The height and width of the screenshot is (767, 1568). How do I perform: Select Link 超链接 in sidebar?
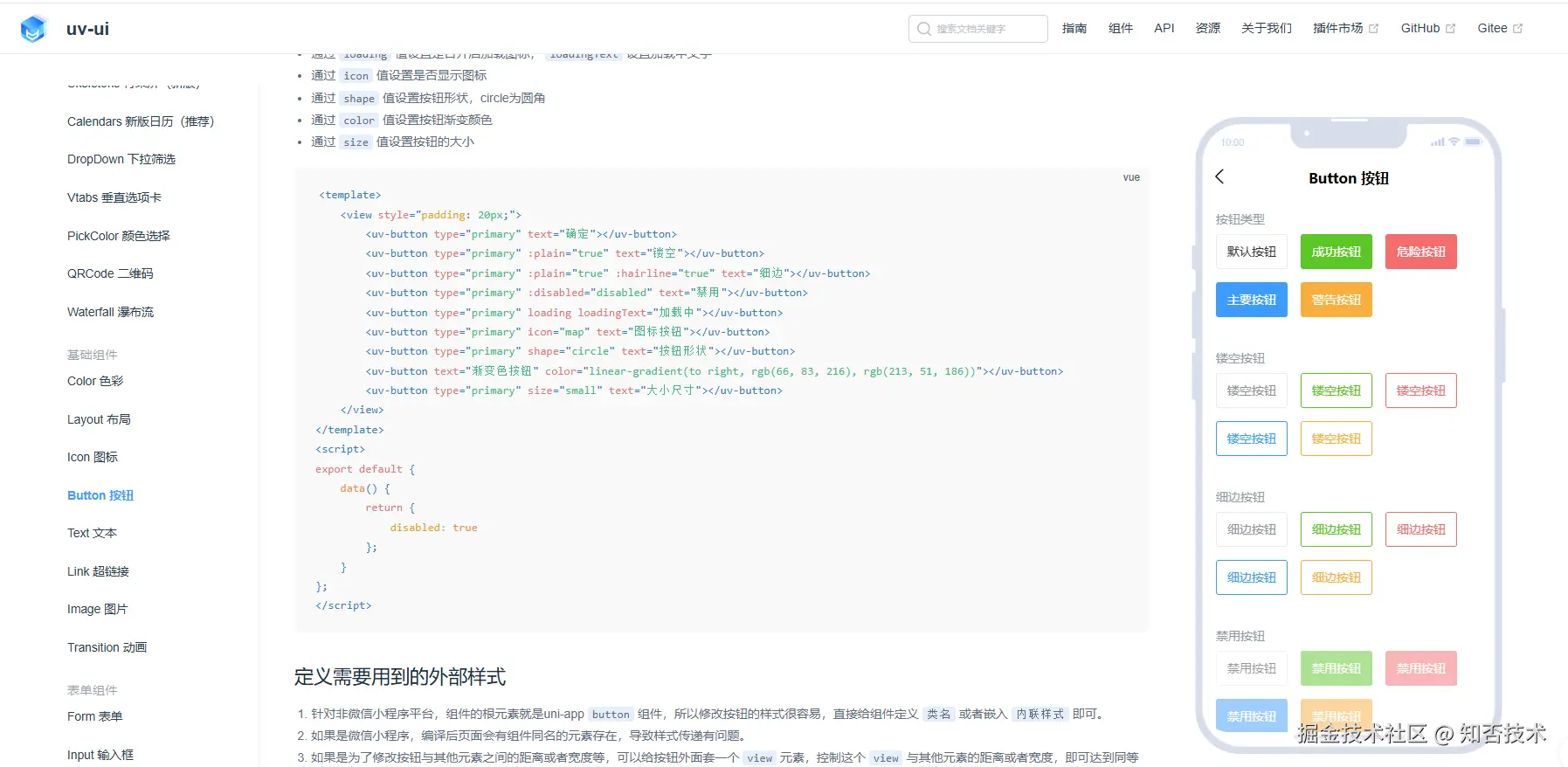98,571
